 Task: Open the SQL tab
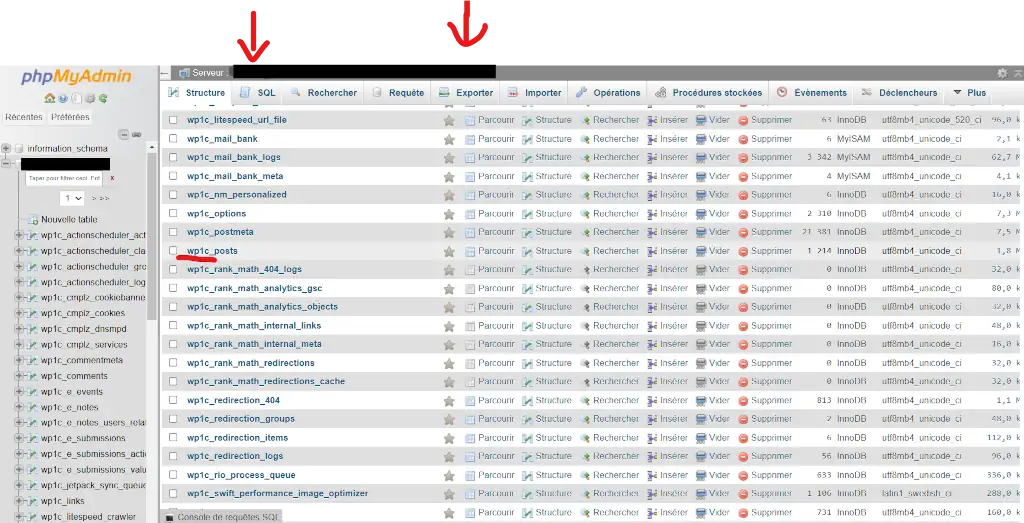click(257, 93)
